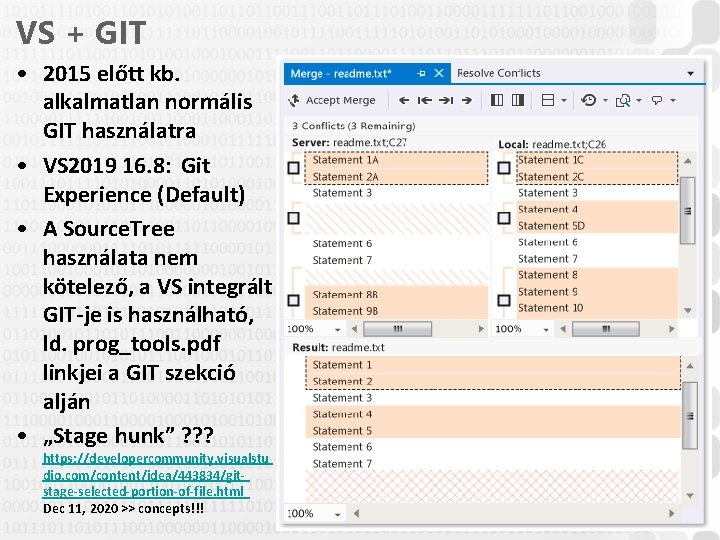Jump to first conflict arrow
Viewport: 720px width, 540px height.
click(425, 100)
